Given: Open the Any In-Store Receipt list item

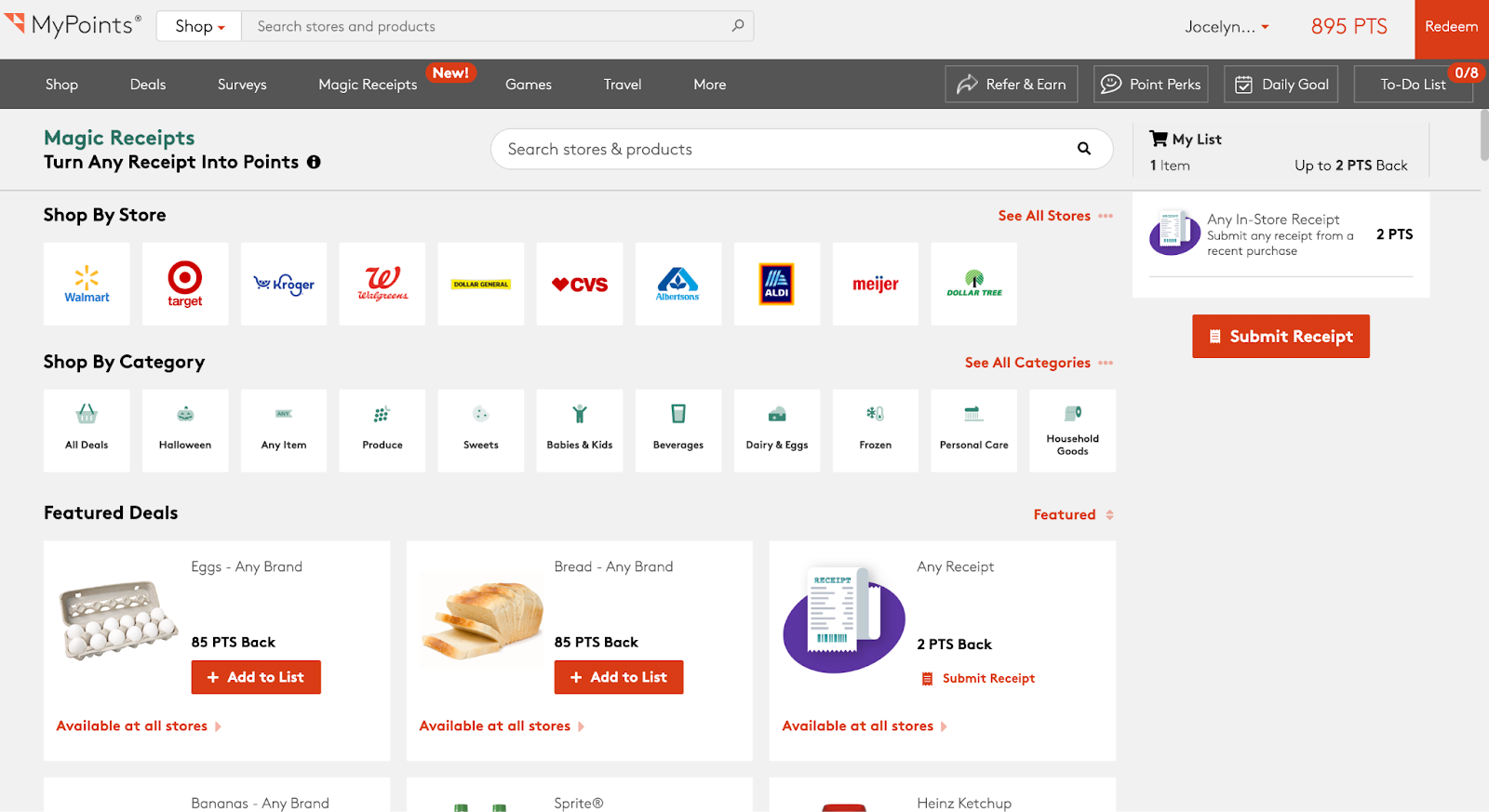Looking at the screenshot, I should 1281,234.
